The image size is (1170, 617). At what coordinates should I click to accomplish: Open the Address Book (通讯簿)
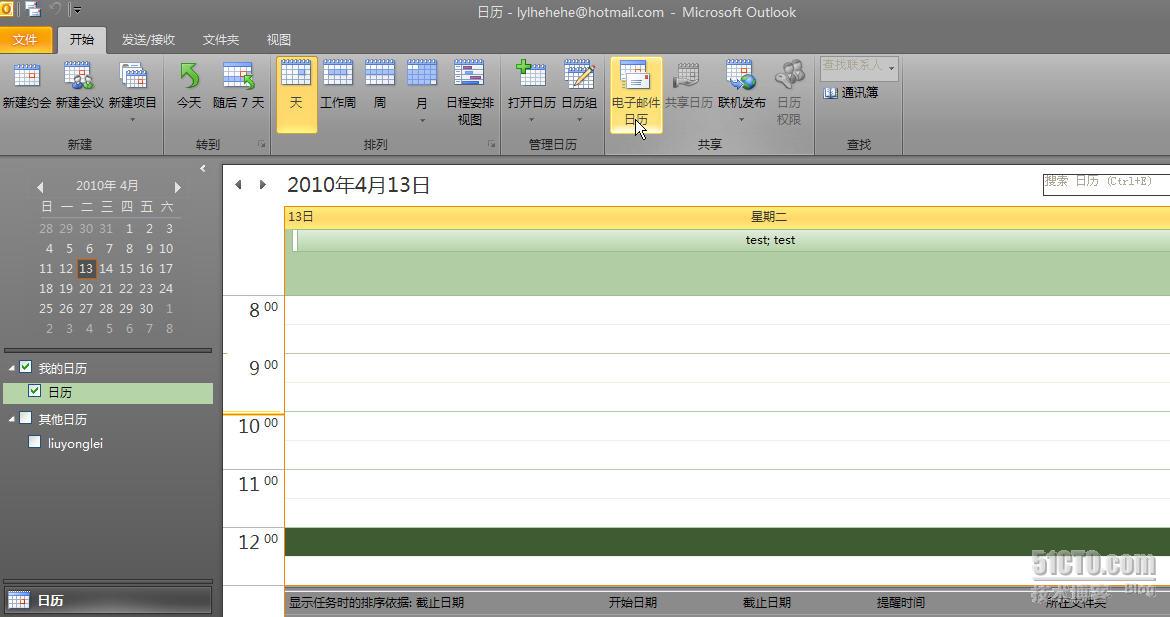click(x=851, y=93)
